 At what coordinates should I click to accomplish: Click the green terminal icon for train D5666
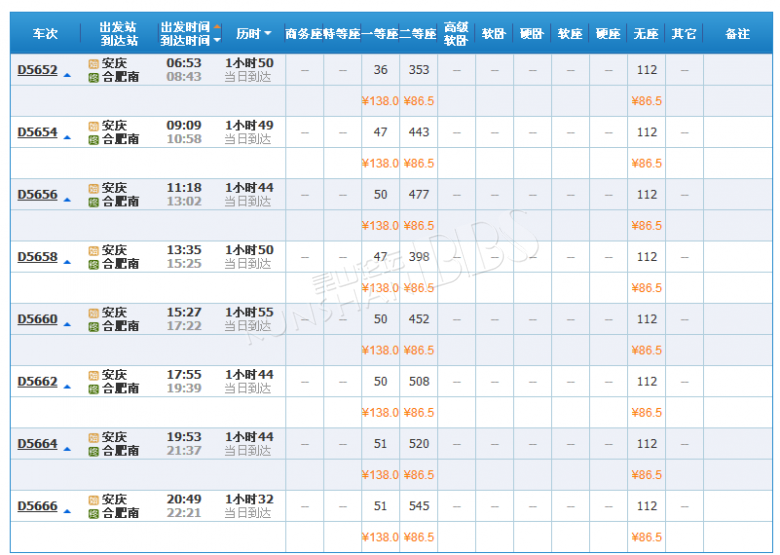(x=94, y=513)
